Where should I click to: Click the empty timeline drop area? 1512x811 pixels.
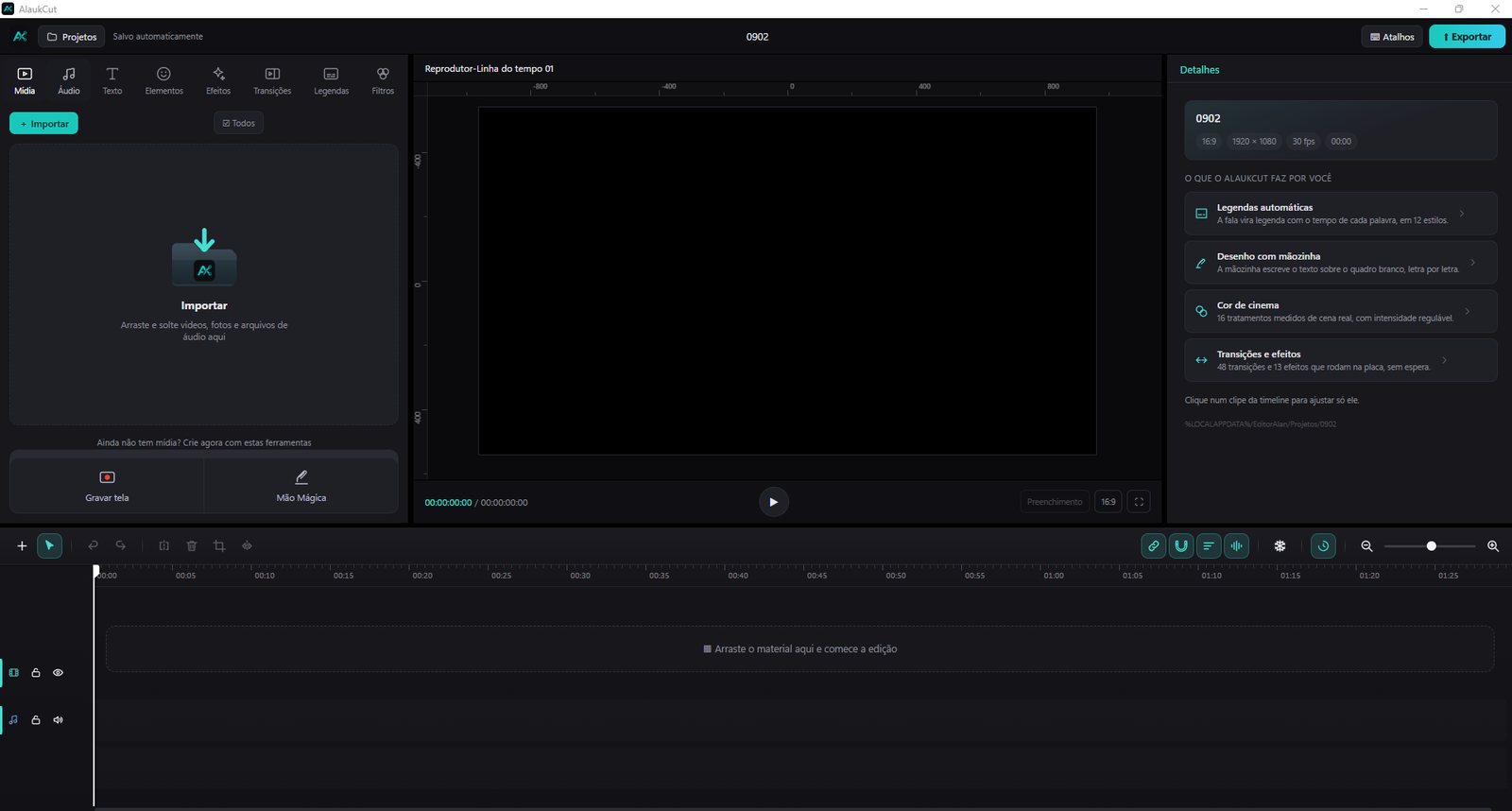(799, 648)
